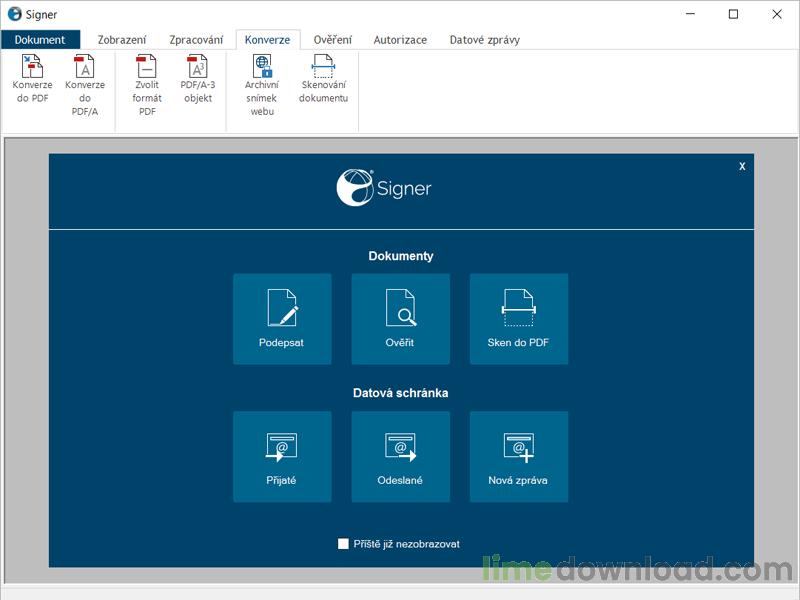Switch to the Autorizace tab
Screen dimensions: 800x600
pyautogui.click(x=399, y=40)
